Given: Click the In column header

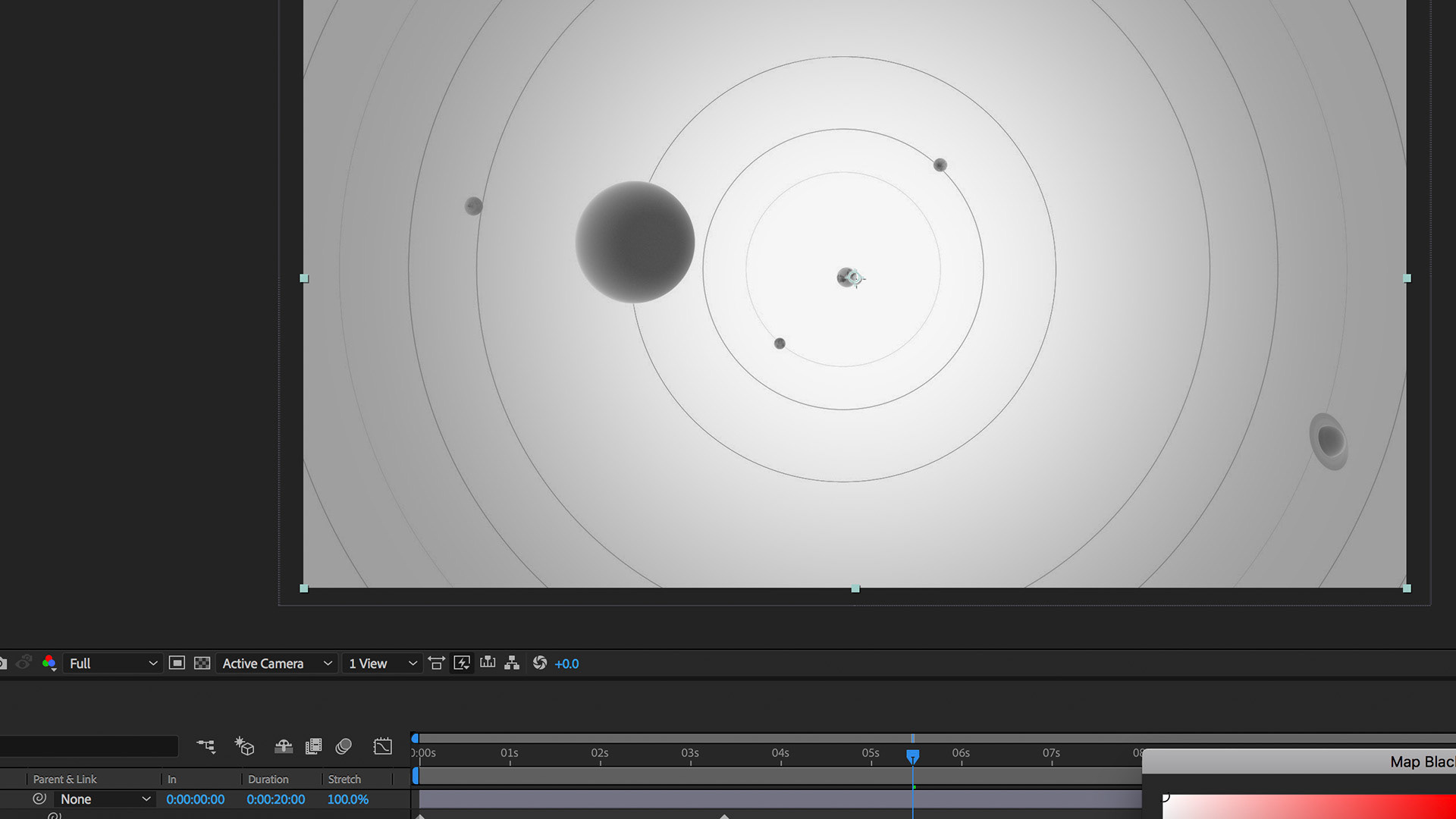Looking at the screenshot, I should (172, 779).
